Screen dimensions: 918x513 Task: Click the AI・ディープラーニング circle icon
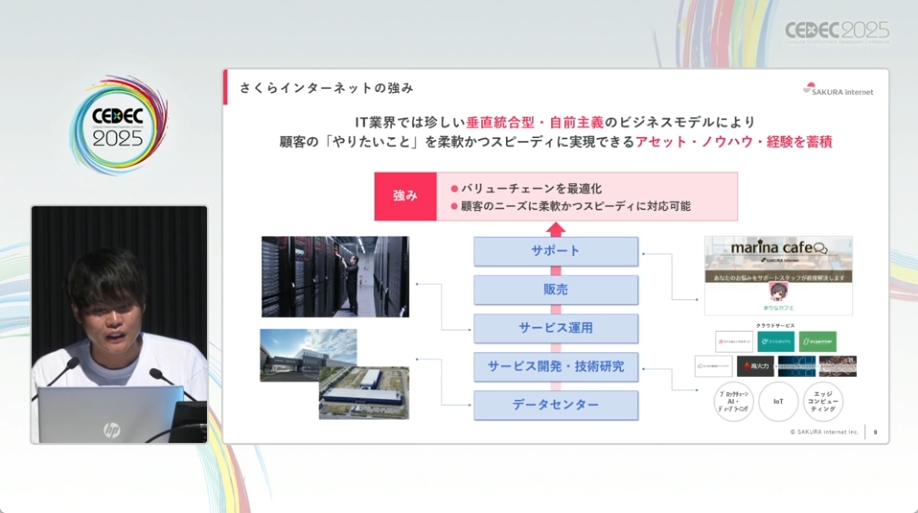pos(733,400)
